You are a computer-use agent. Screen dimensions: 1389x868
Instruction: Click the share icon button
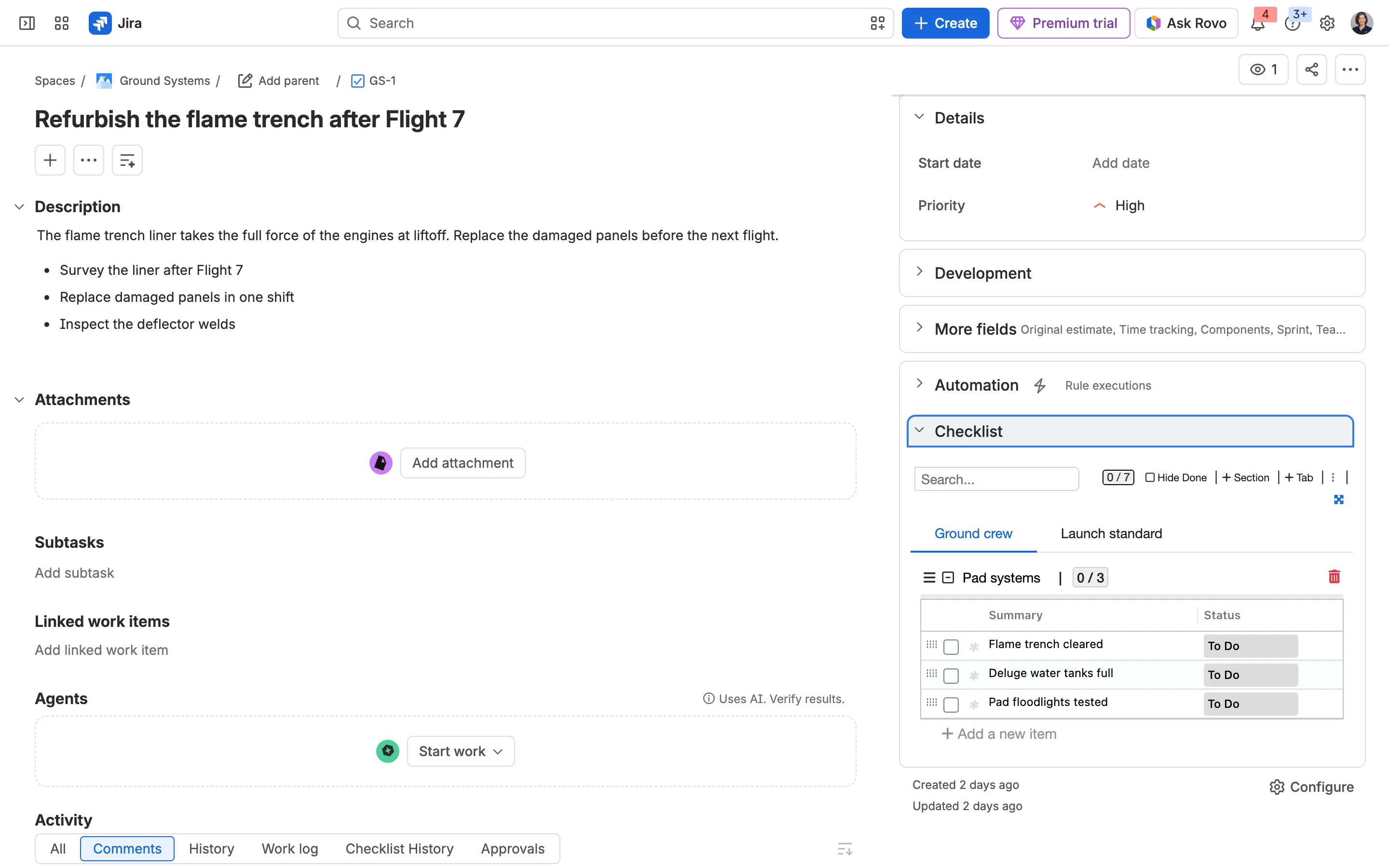(1311, 69)
